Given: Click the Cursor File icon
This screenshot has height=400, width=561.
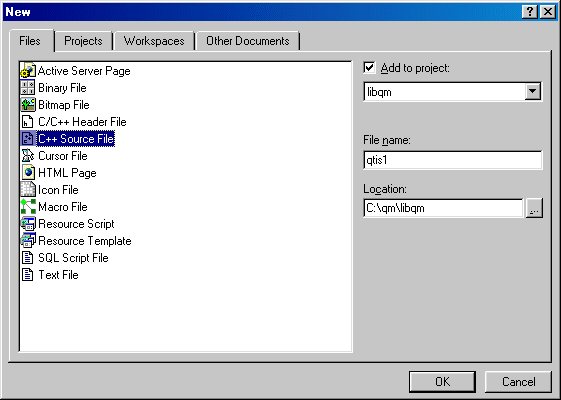Looking at the screenshot, I should click(x=28, y=156).
